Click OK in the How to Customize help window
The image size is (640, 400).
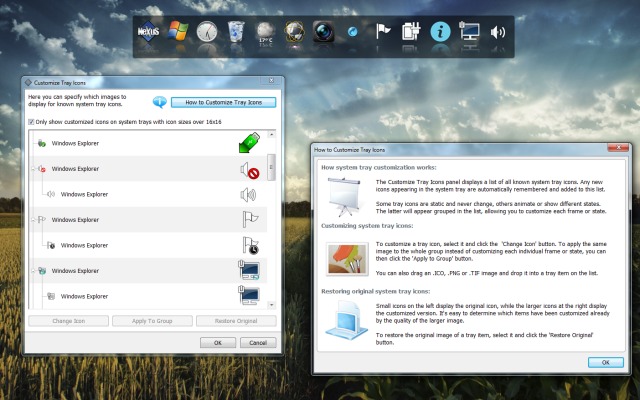(x=605, y=362)
